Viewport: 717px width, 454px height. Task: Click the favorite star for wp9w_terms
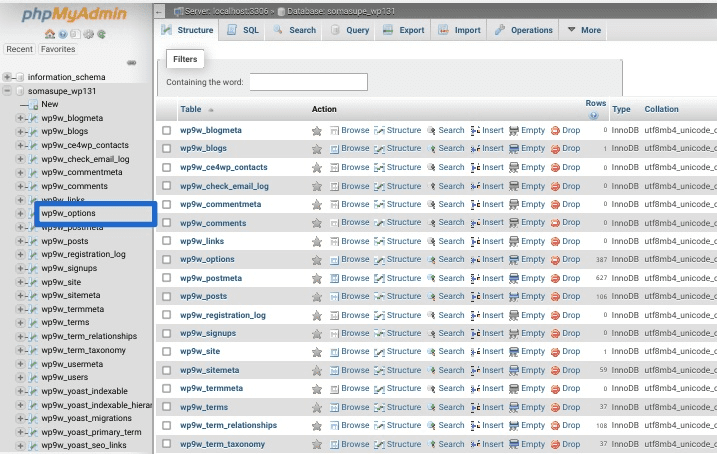click(x=316, y=407)
